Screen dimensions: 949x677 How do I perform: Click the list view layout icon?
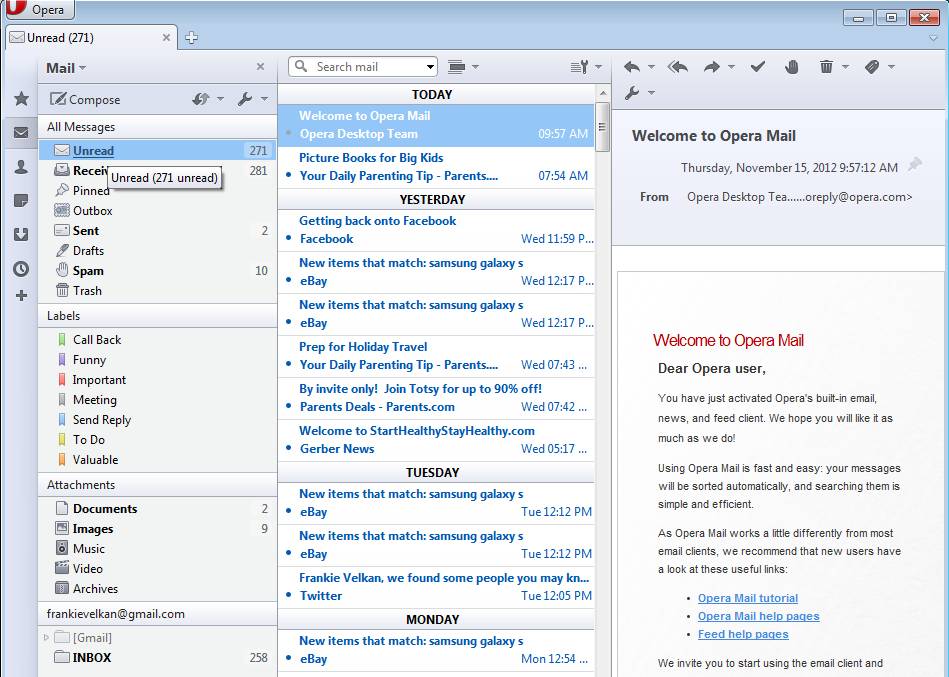[456, 67]
